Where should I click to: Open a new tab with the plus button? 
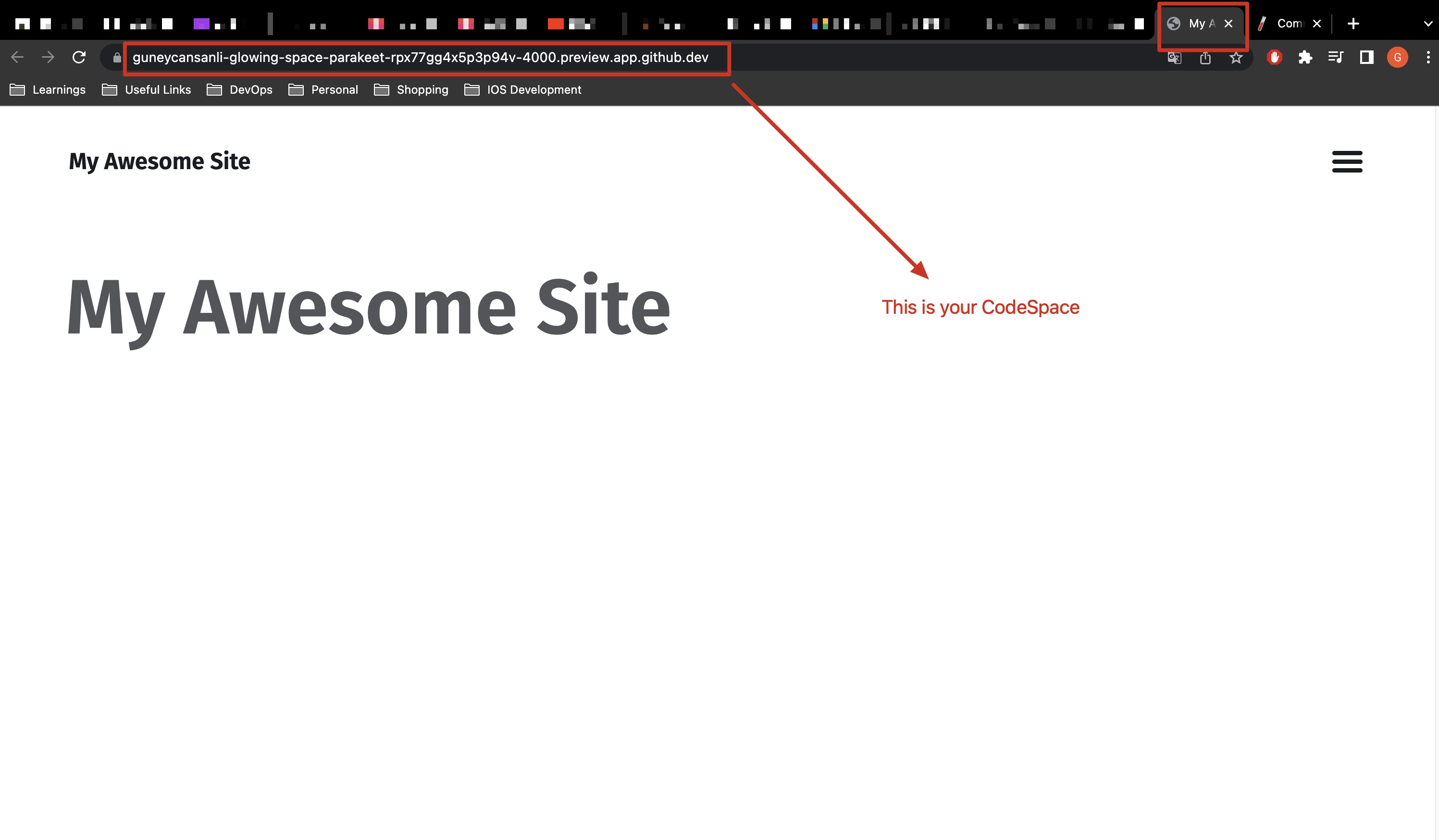click(x=1353, y=24)
